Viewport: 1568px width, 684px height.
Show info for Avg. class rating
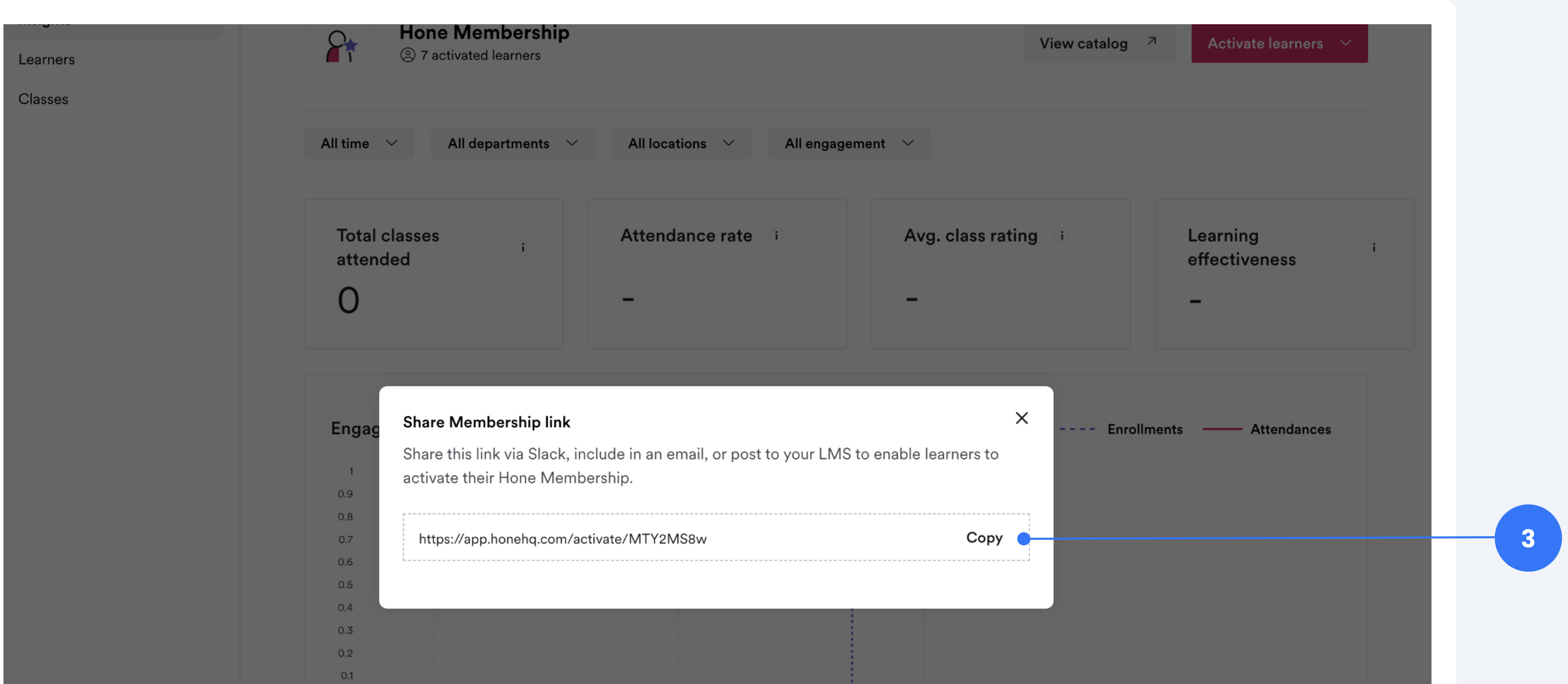point(1062,236)
